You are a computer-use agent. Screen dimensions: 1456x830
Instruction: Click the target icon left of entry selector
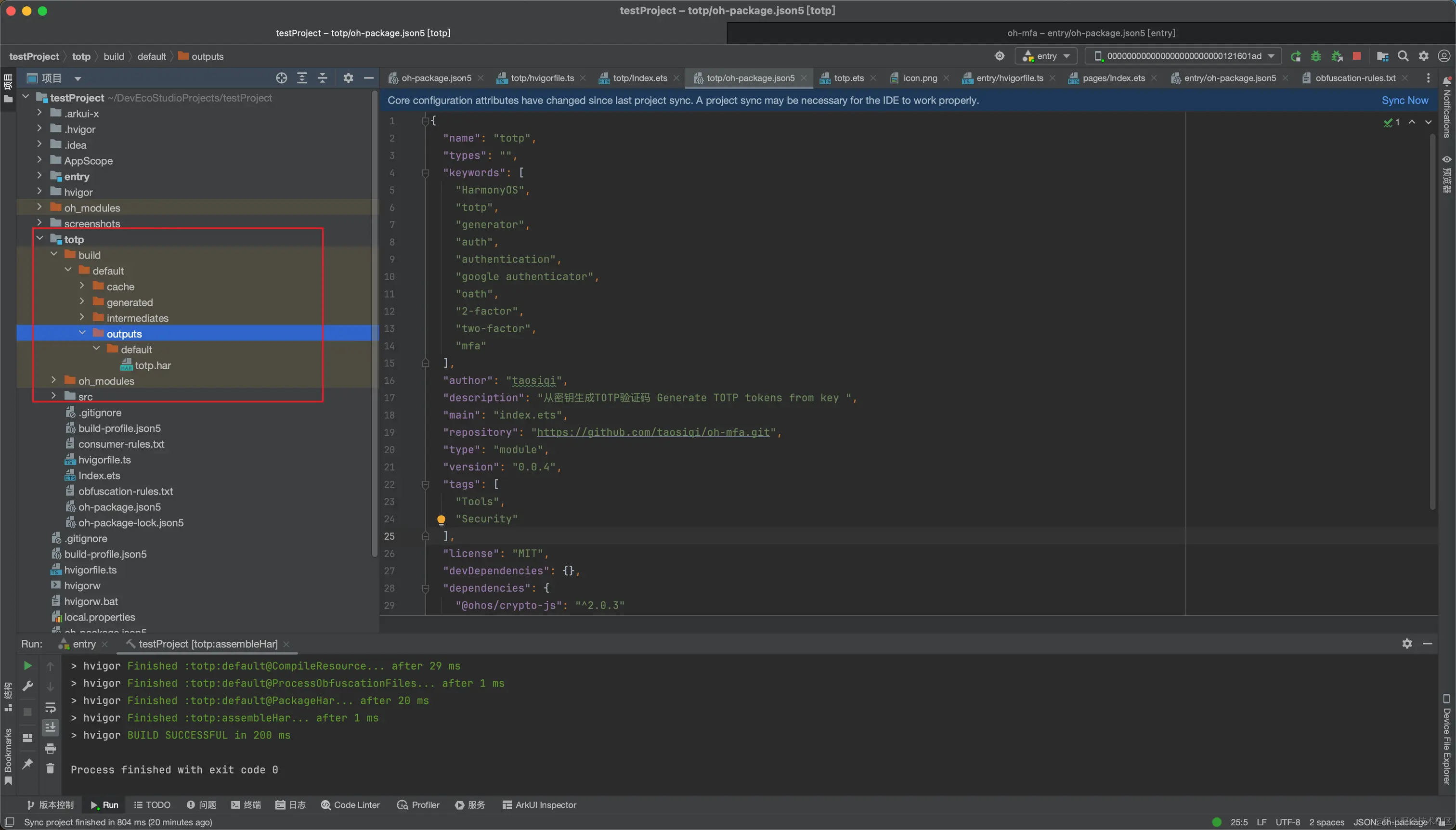click(1000, 56)
